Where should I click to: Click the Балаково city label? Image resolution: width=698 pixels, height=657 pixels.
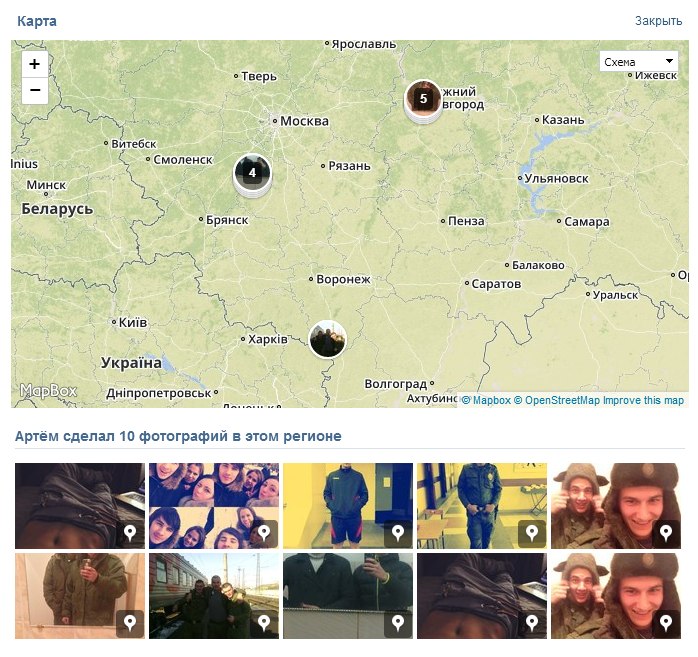tap(538, 265)
